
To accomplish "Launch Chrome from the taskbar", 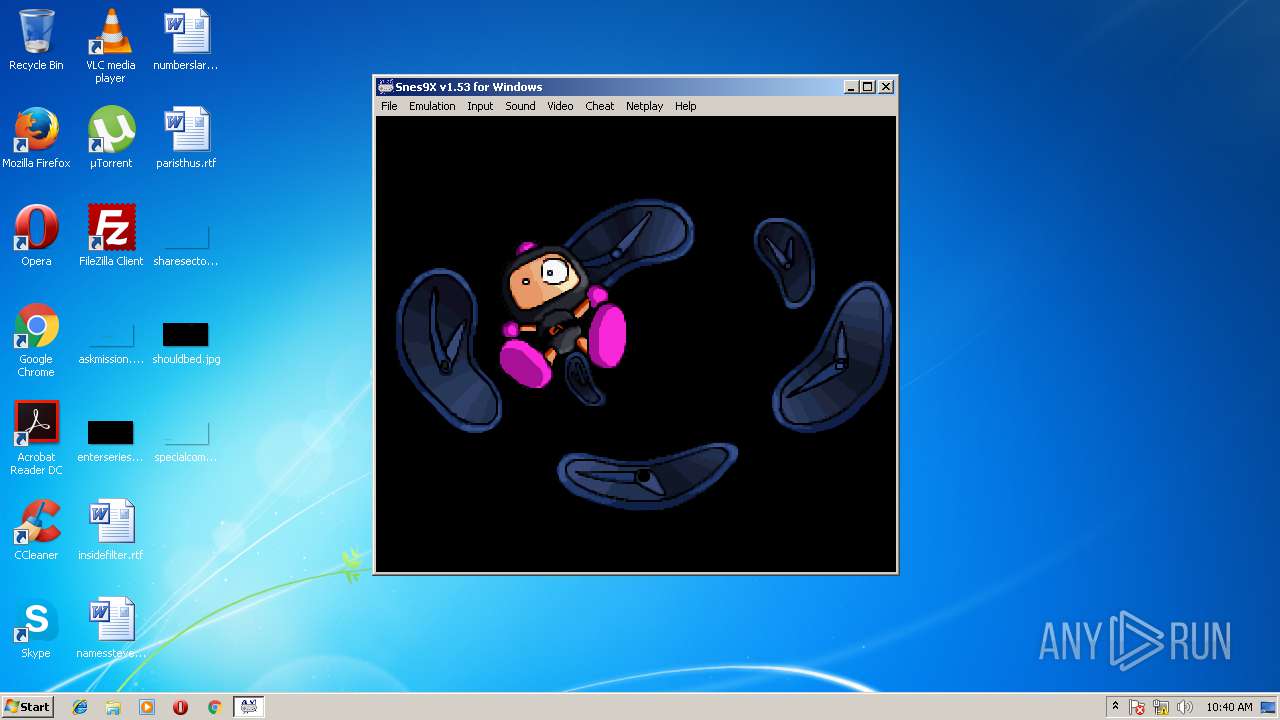I will pos(214,707).
